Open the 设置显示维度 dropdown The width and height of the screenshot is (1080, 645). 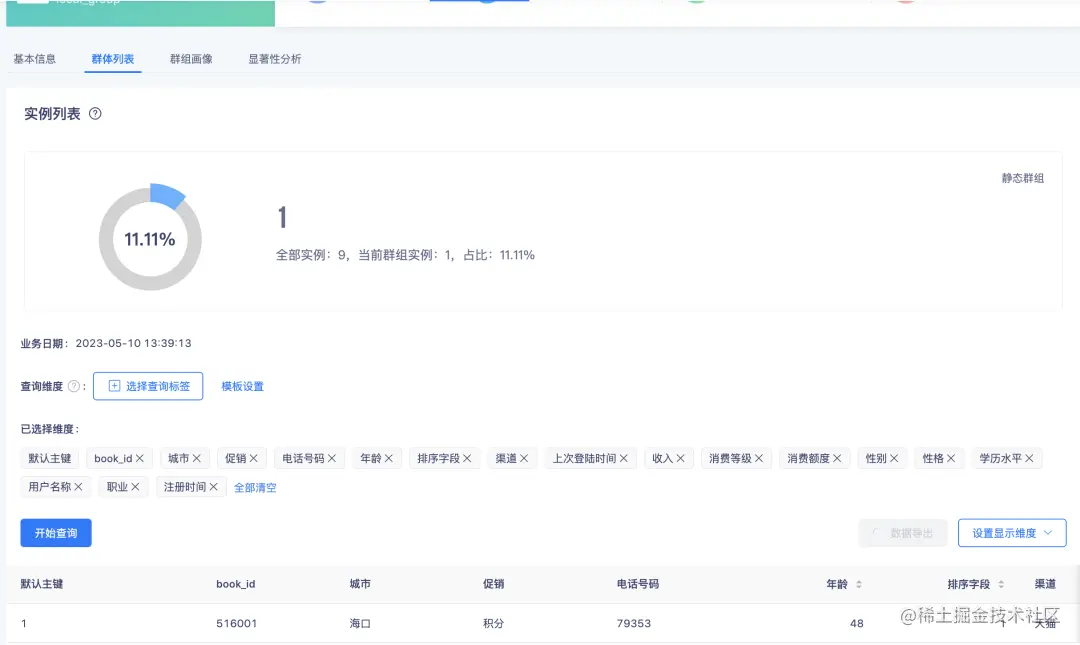(1012, 533)
